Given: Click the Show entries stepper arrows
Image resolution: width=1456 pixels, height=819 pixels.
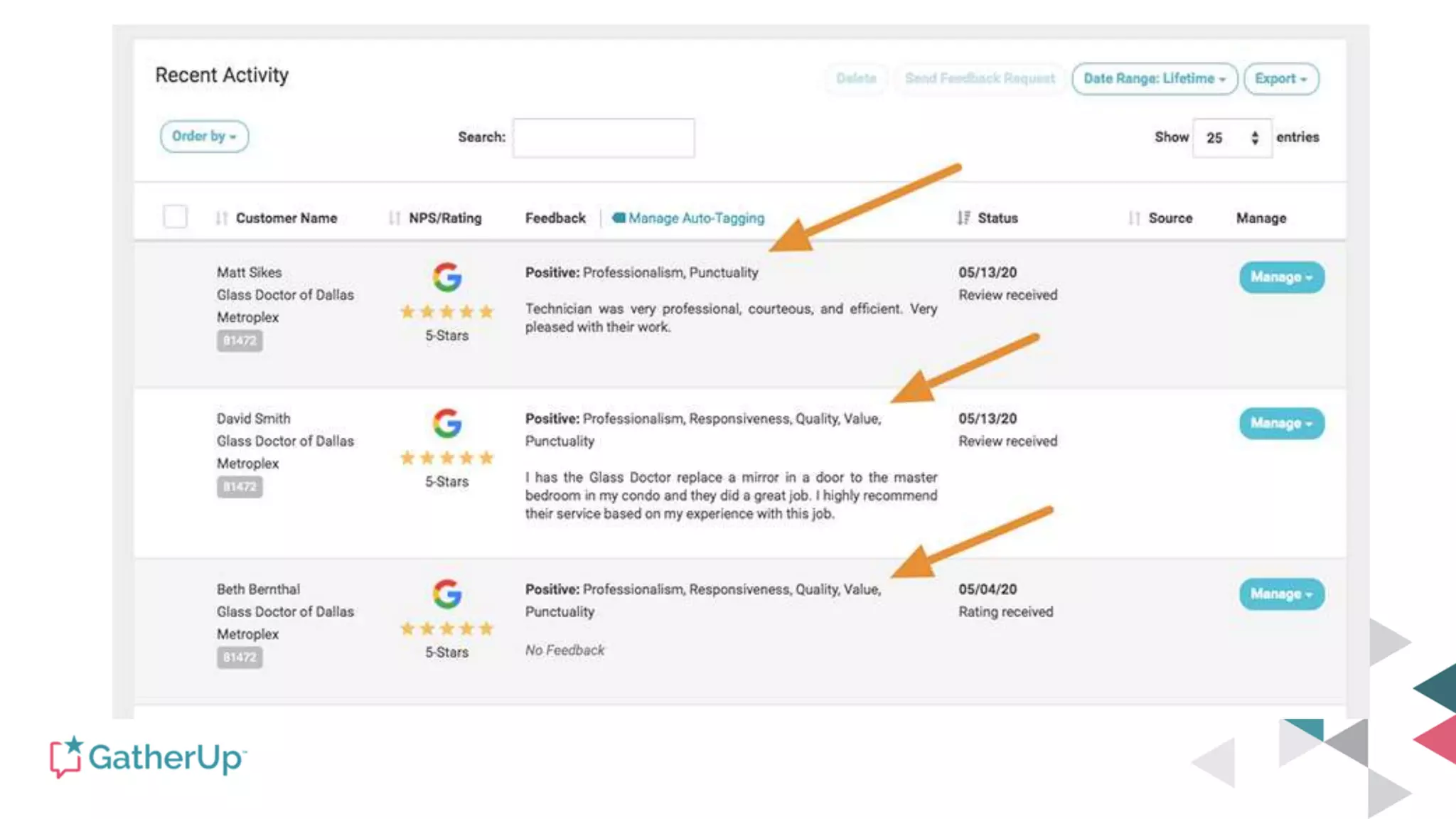Looking at the screenshot, I should (x=1255, y=138).
